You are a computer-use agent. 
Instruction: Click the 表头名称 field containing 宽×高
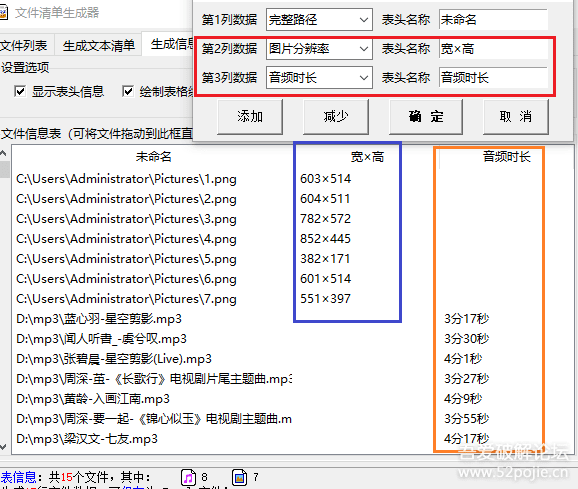tap(493, 49)
